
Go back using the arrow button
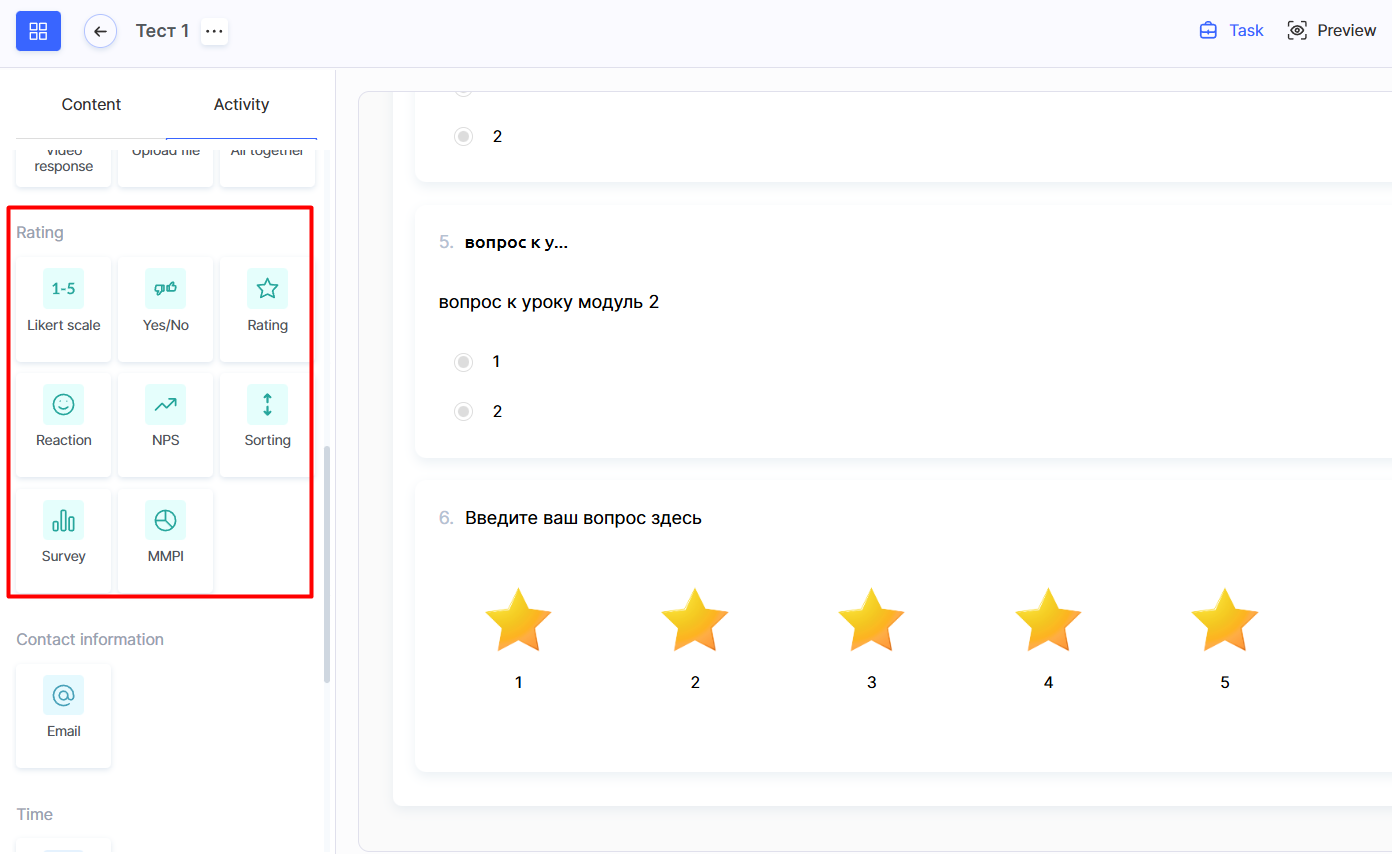click(100, 31)
